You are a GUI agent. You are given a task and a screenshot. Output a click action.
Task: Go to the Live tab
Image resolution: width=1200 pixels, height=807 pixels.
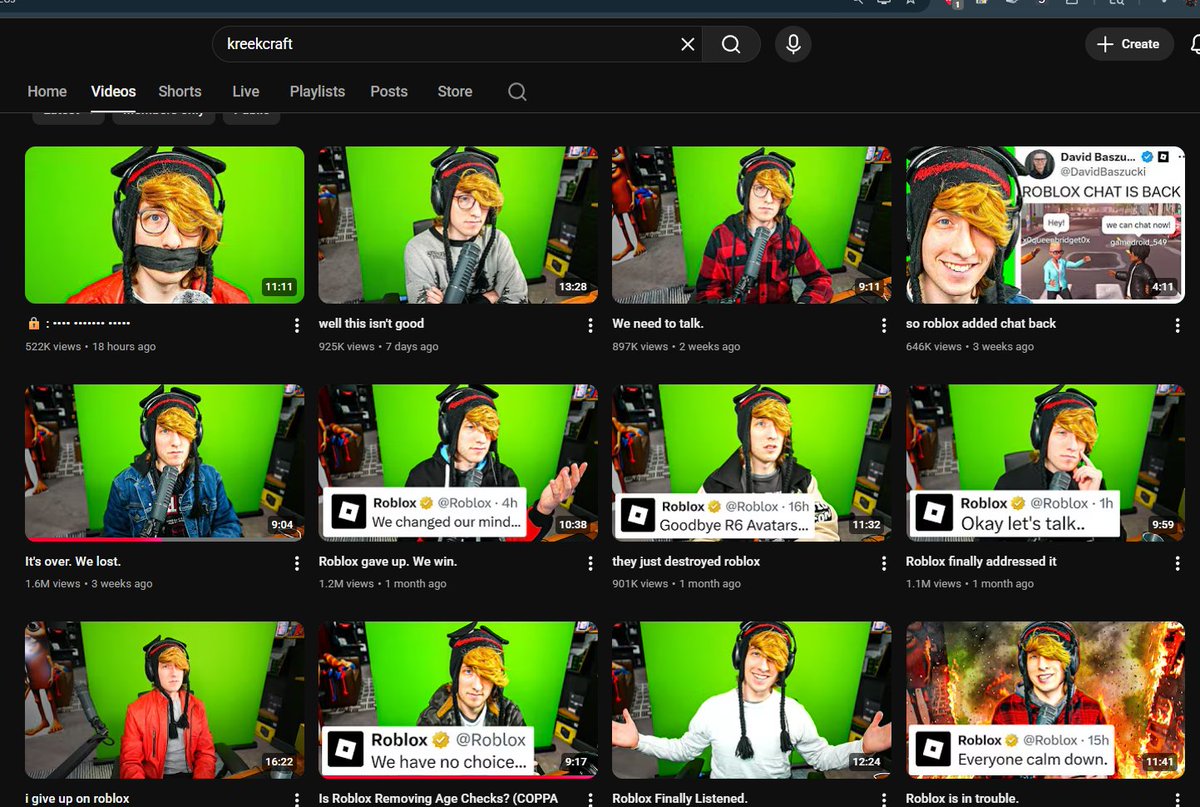pyautogui.click(x=246, y=91)
